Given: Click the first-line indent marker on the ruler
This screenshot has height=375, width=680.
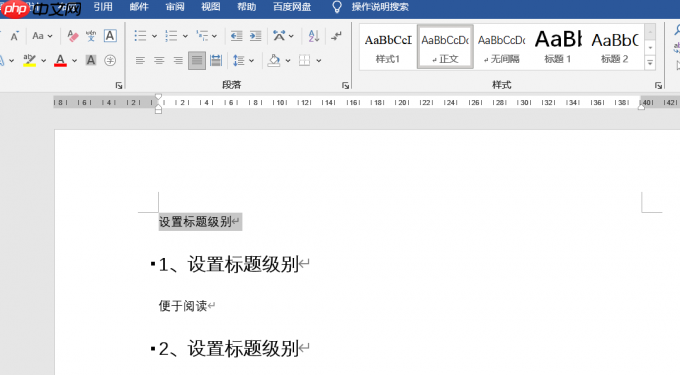Looking at the screenshot, I should coord(158,97).
